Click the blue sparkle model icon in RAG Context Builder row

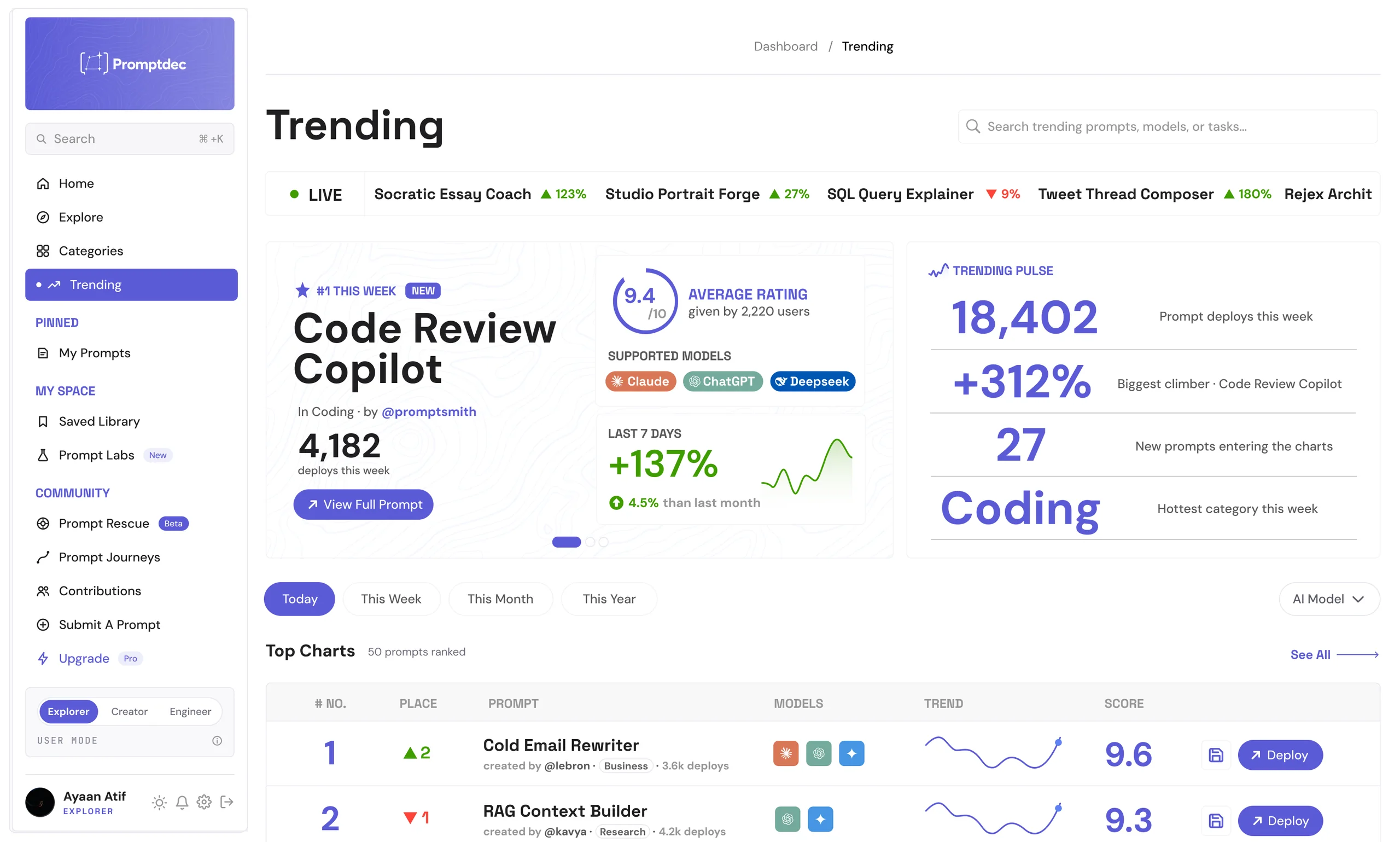coord(820,820)
